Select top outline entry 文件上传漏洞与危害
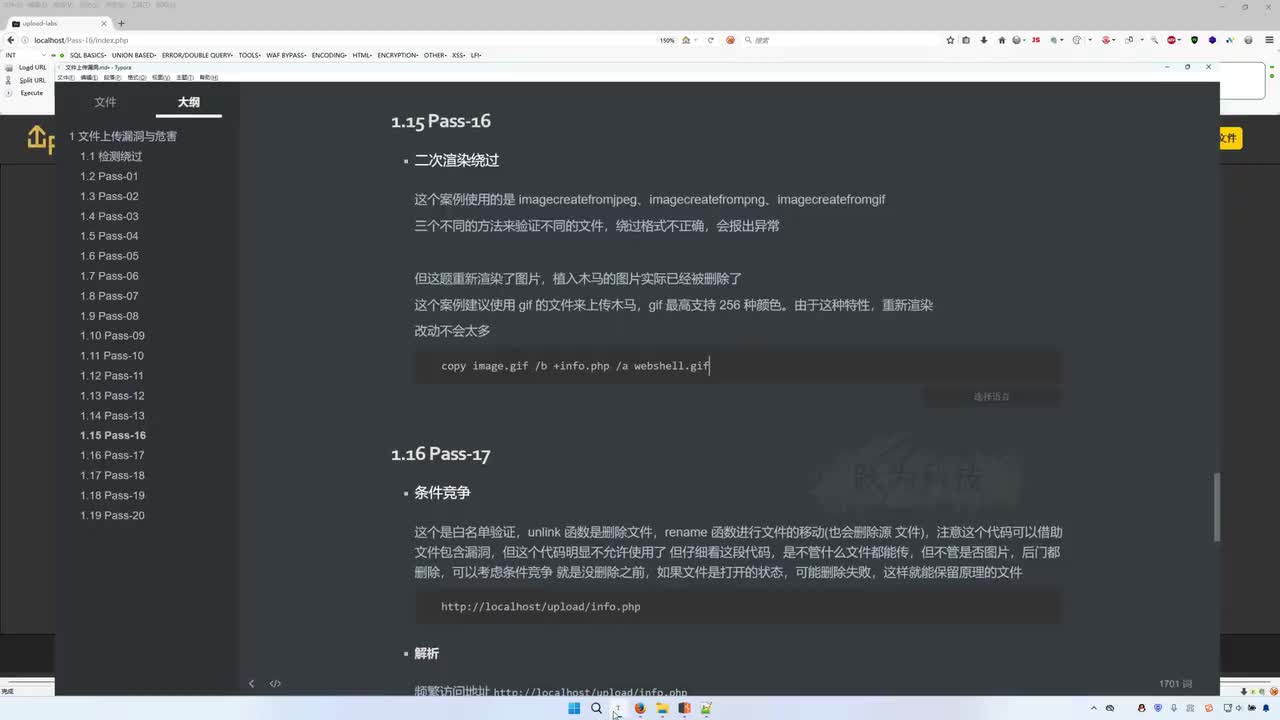This screenshot has width=1280, height=720. coord(123,136)
